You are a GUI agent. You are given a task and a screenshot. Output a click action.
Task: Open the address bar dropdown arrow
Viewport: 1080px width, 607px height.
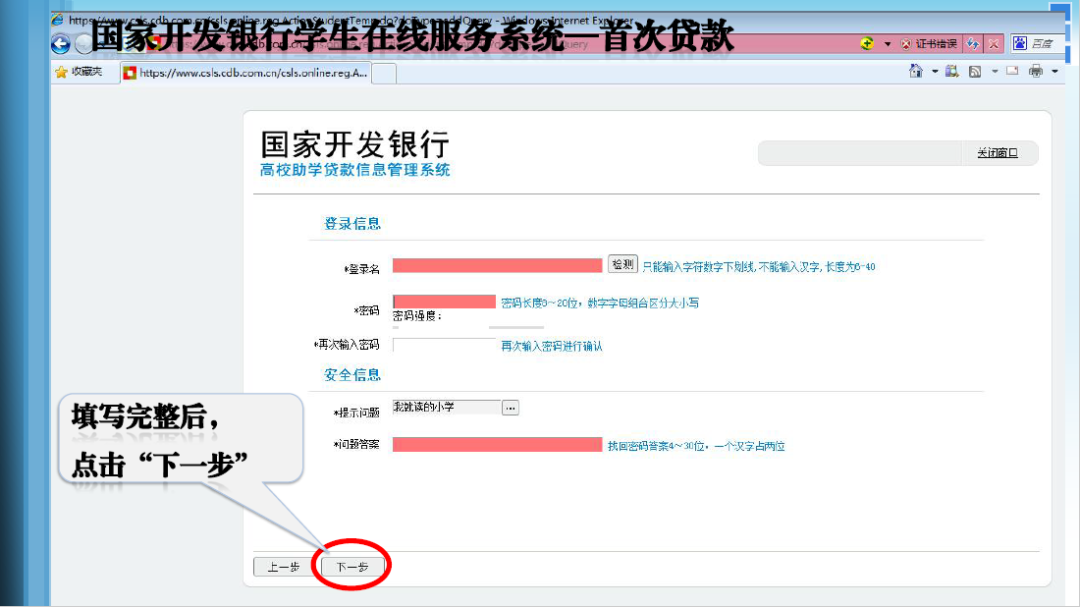[x=887, y=44]
